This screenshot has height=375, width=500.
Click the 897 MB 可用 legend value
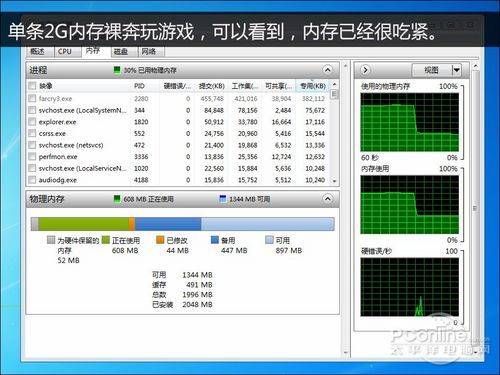tap(289, 250)
